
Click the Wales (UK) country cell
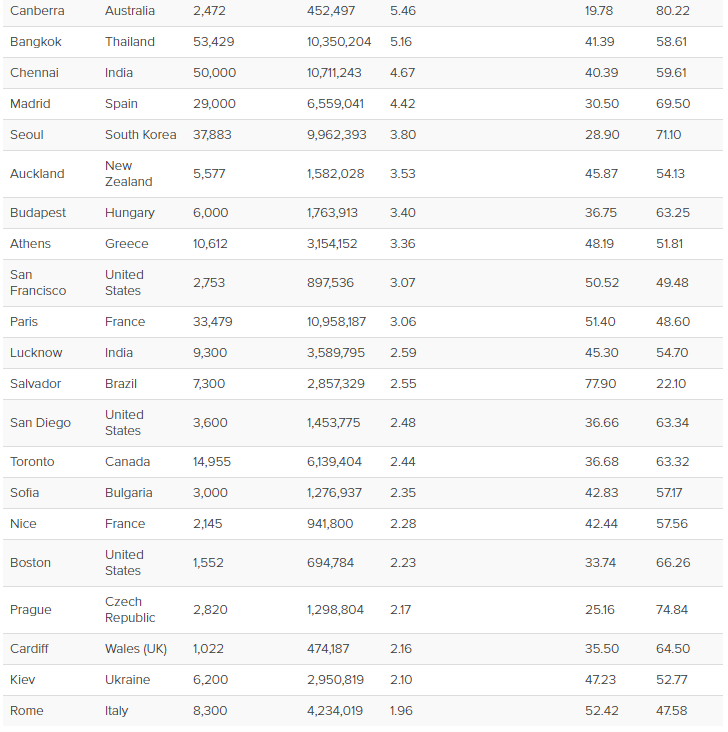[135, 648]
